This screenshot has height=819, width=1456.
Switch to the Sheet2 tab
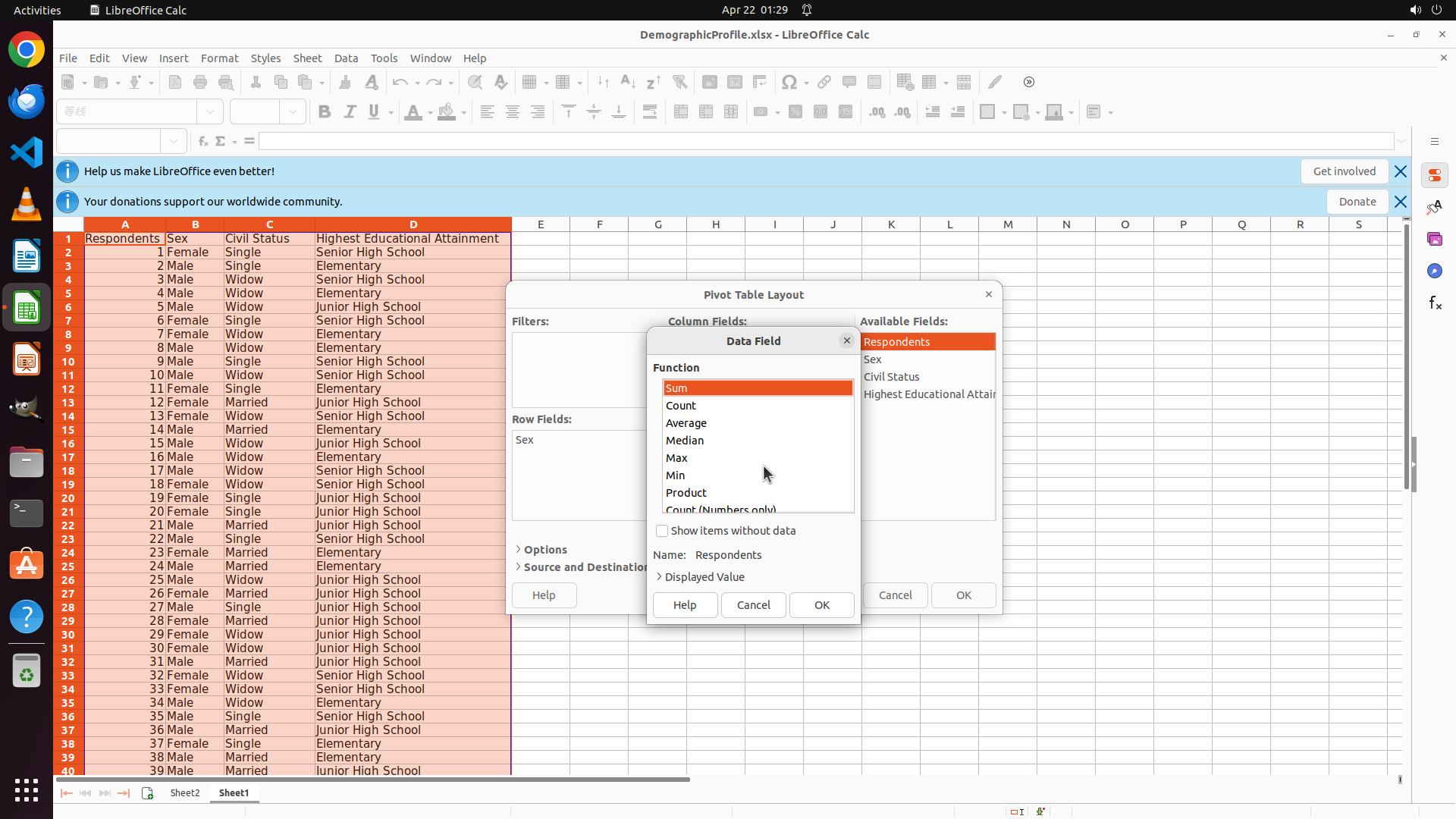pyautogui.click(x=184, y=793)
